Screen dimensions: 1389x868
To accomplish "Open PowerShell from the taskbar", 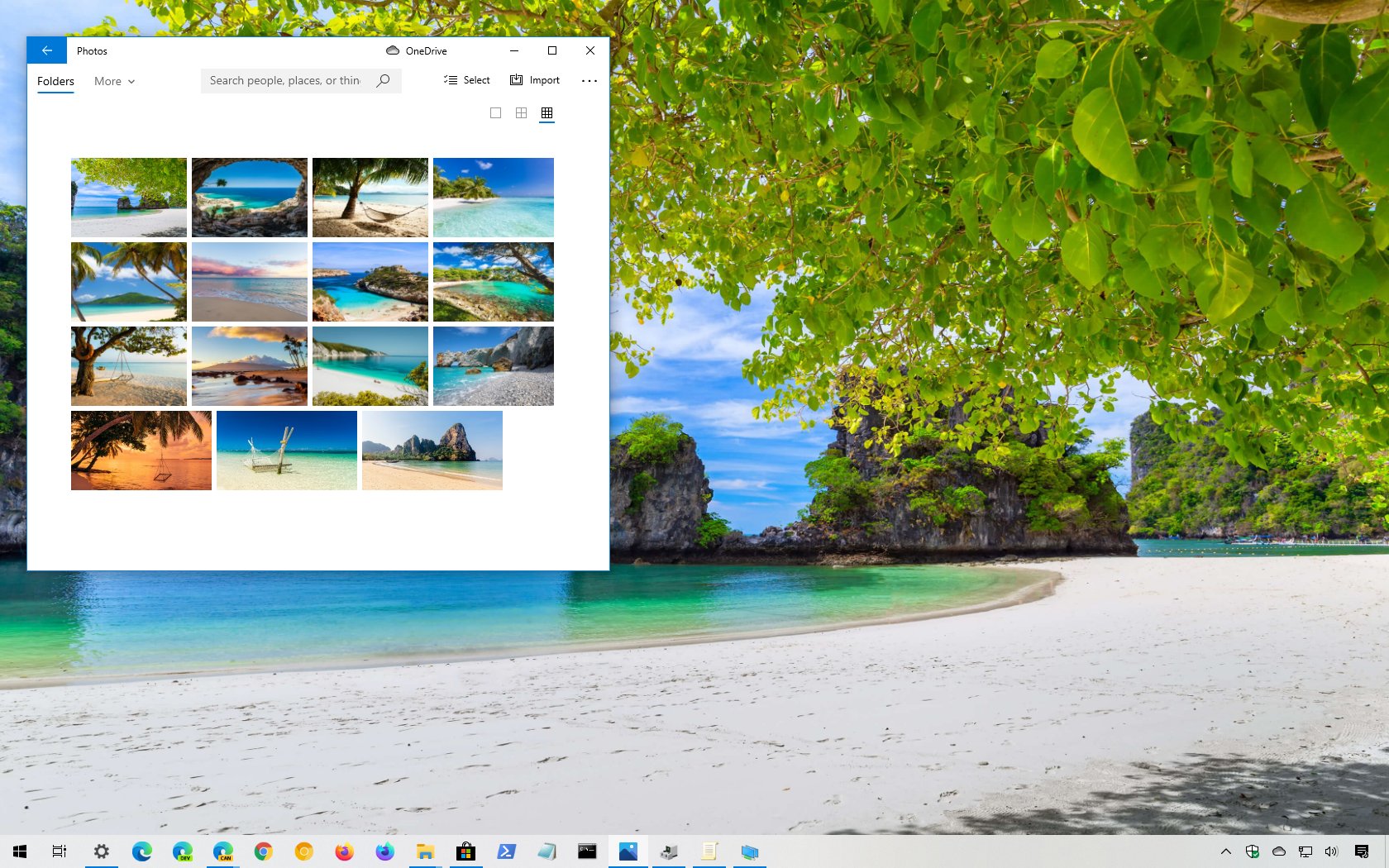I will click(507, 851).
